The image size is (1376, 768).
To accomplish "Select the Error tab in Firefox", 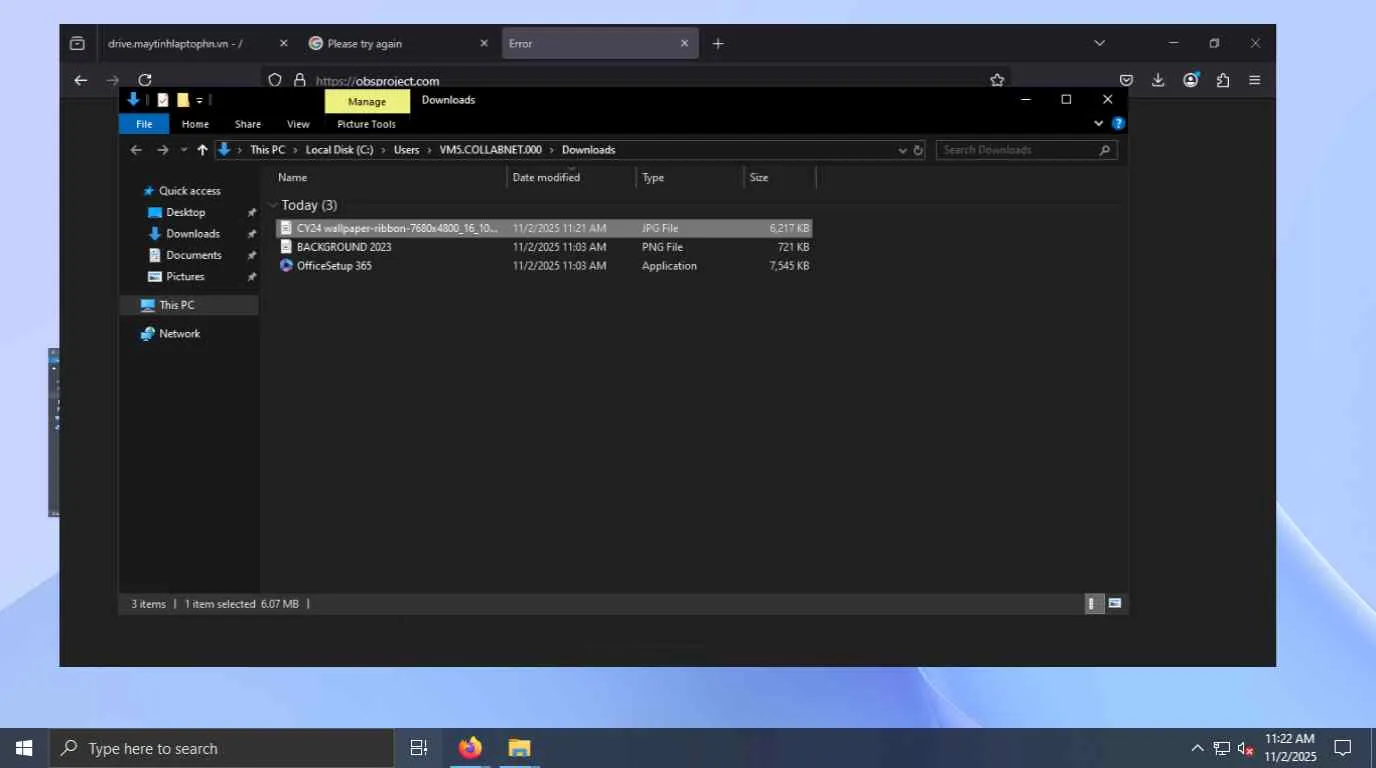I will click(599, 43).
